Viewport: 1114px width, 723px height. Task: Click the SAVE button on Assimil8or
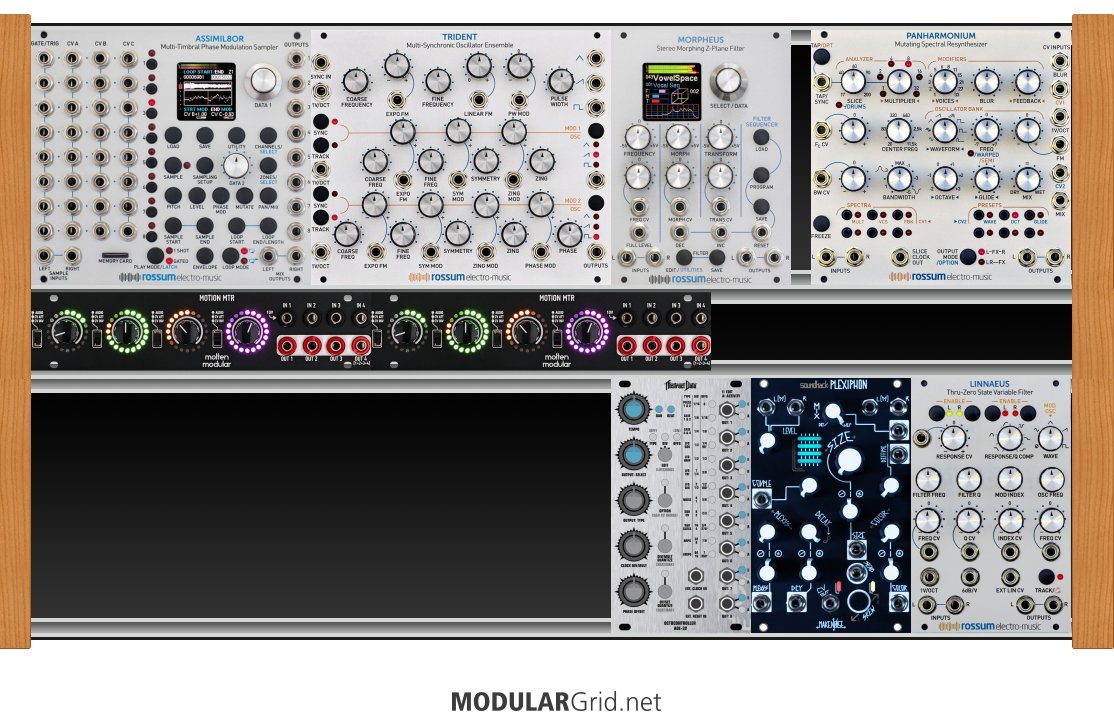pyautogui.click(x=205, y=136)
